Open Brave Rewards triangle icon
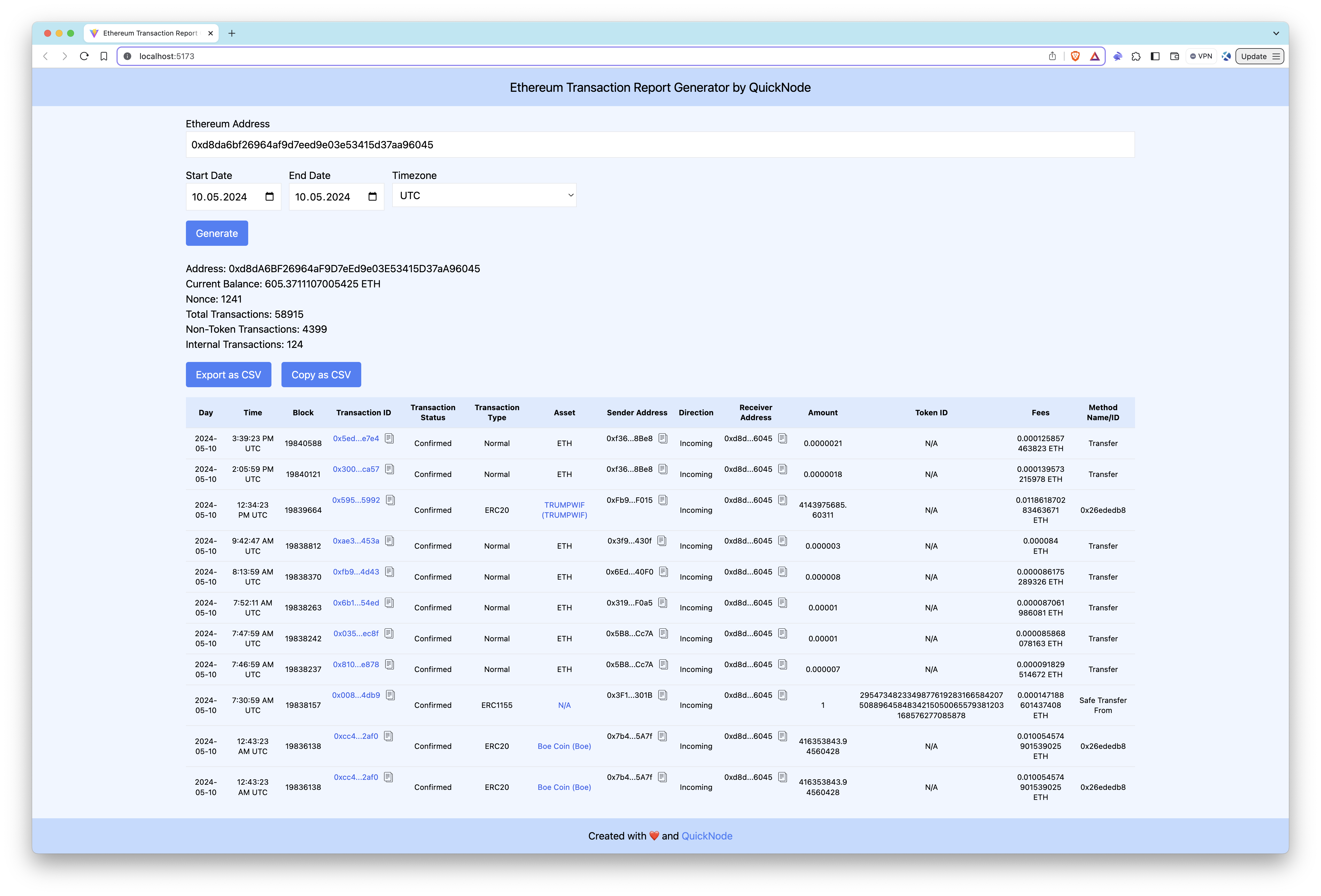Viewport: 1321px width, 896px height. pyautogui.click(x=1095, y=56)
